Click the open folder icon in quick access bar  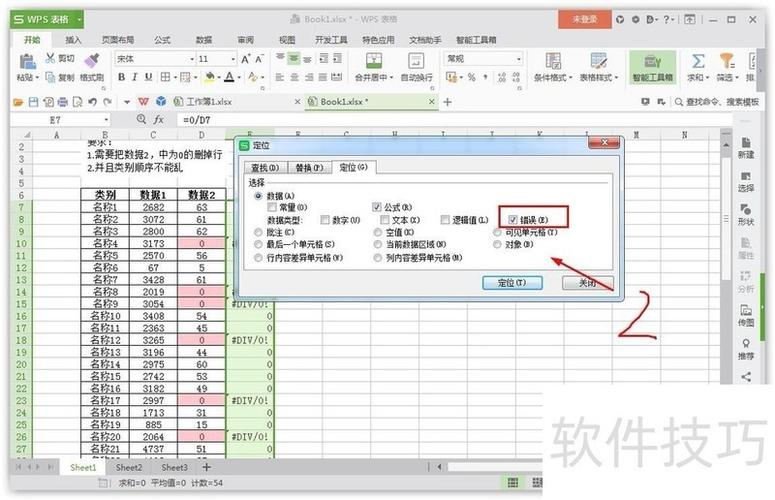point(18,102)
